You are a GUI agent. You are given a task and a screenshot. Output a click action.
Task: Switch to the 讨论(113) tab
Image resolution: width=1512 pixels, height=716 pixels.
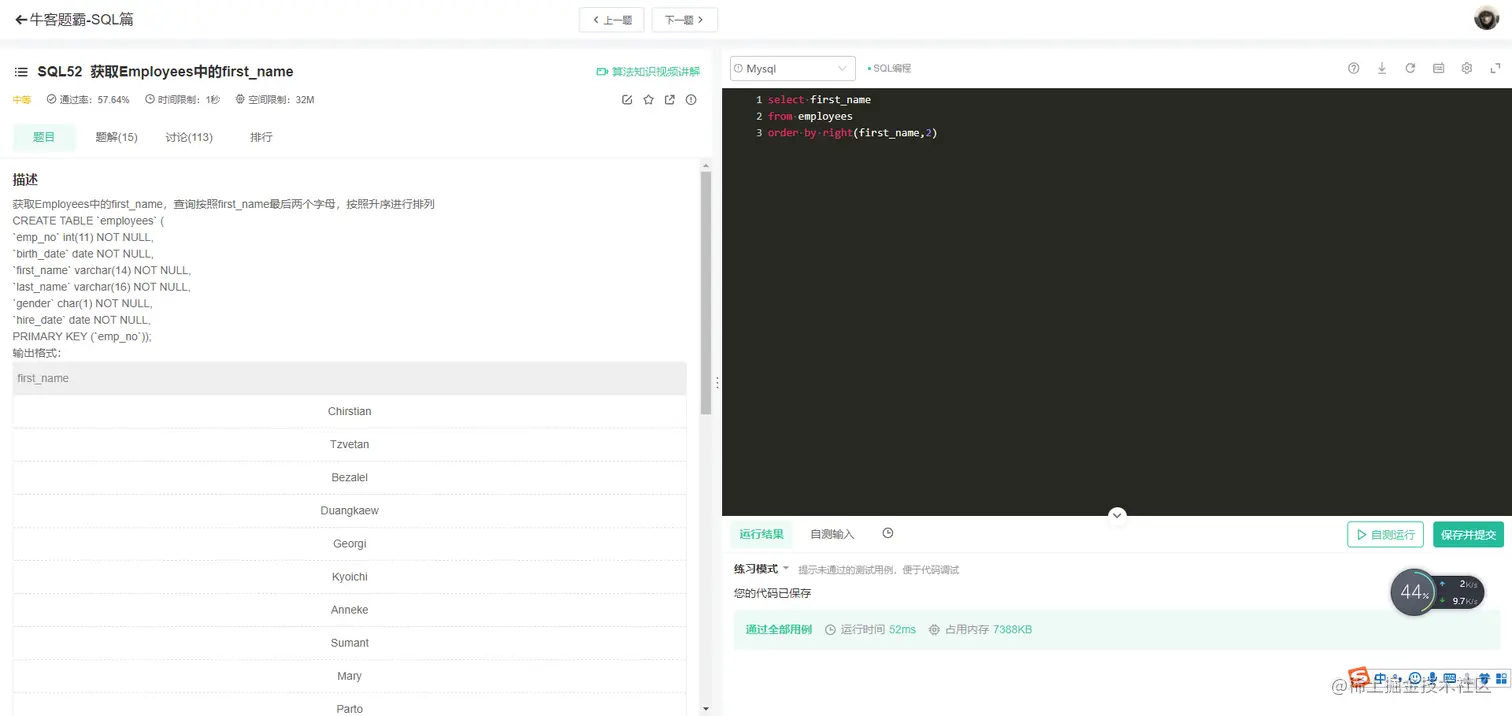click(189, 137)
